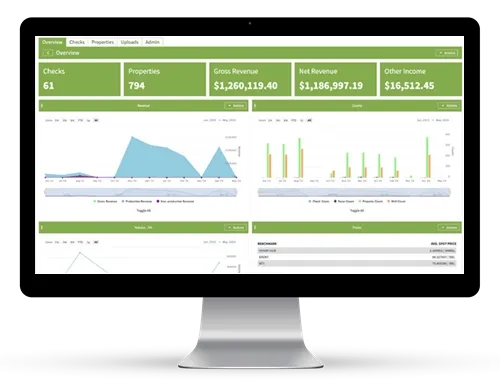Click the Gross Revenue summary tile
Viewport: 500px width, 390px height.
(x=250, y=79)
